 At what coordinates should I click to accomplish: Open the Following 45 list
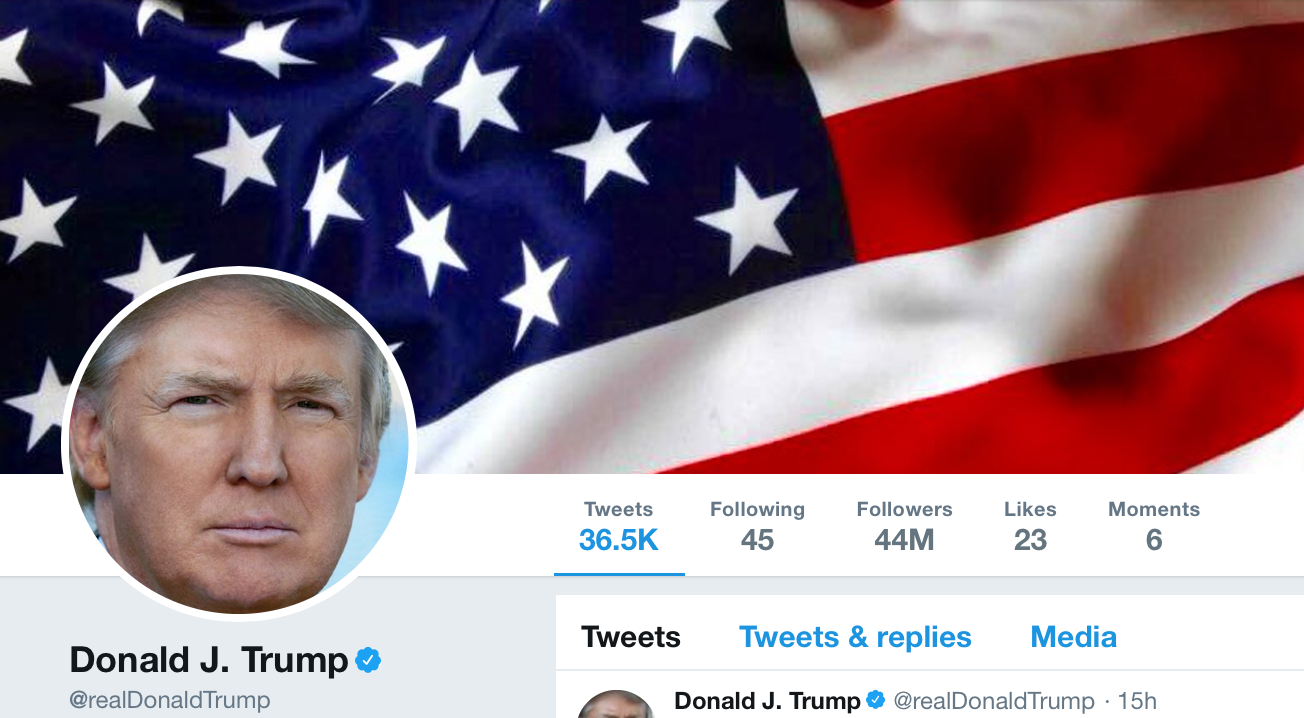tap(757, 526)
